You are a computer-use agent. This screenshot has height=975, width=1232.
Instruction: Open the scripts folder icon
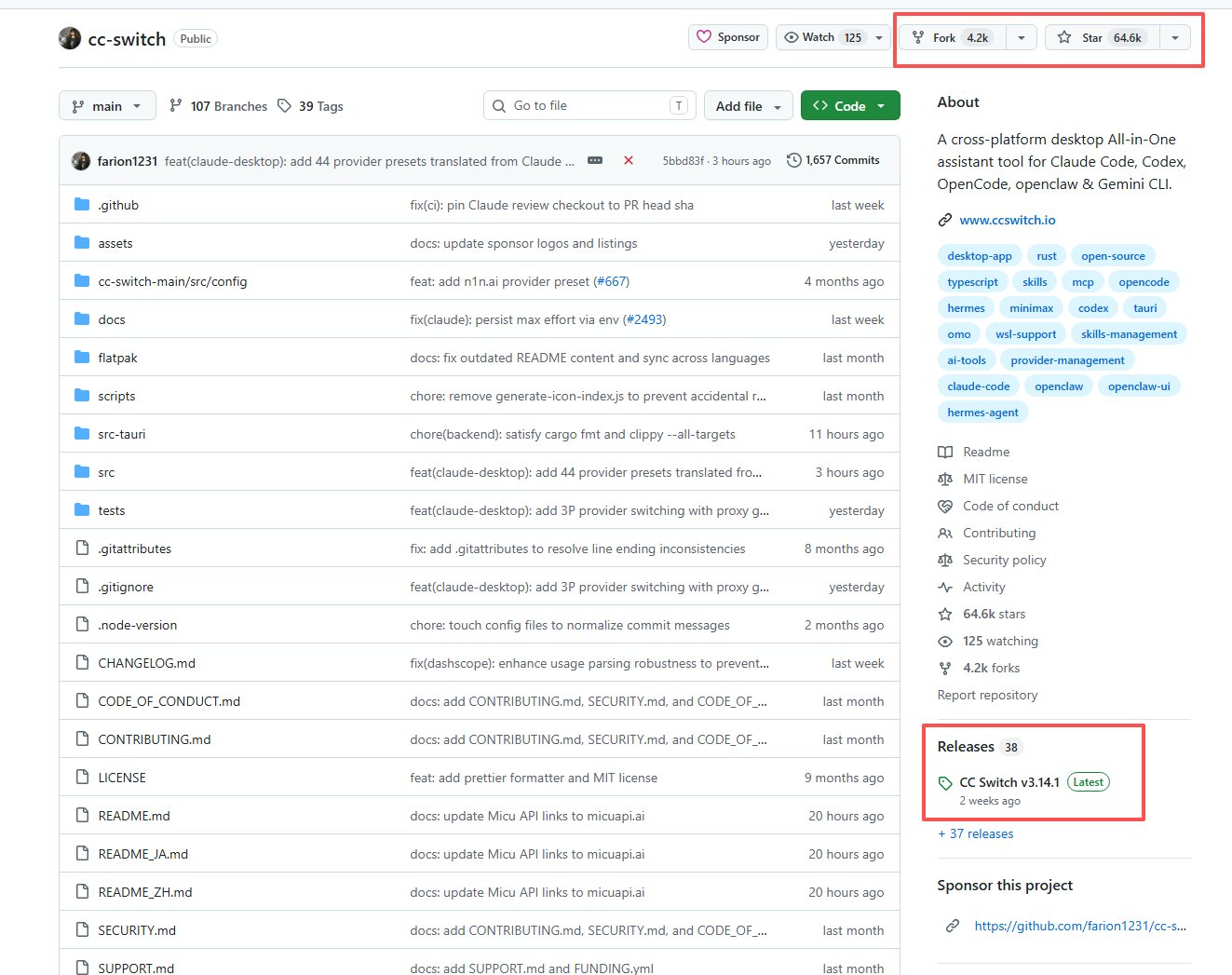82,396
